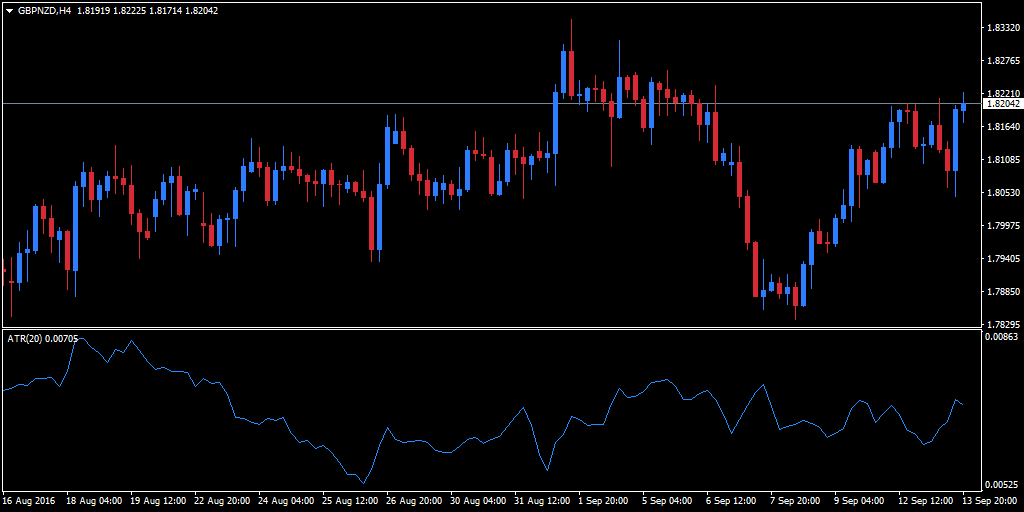Screen dimensions: 1024x512
Task: Click the 16 Aug 2016 time label
Action: point(29,501)
